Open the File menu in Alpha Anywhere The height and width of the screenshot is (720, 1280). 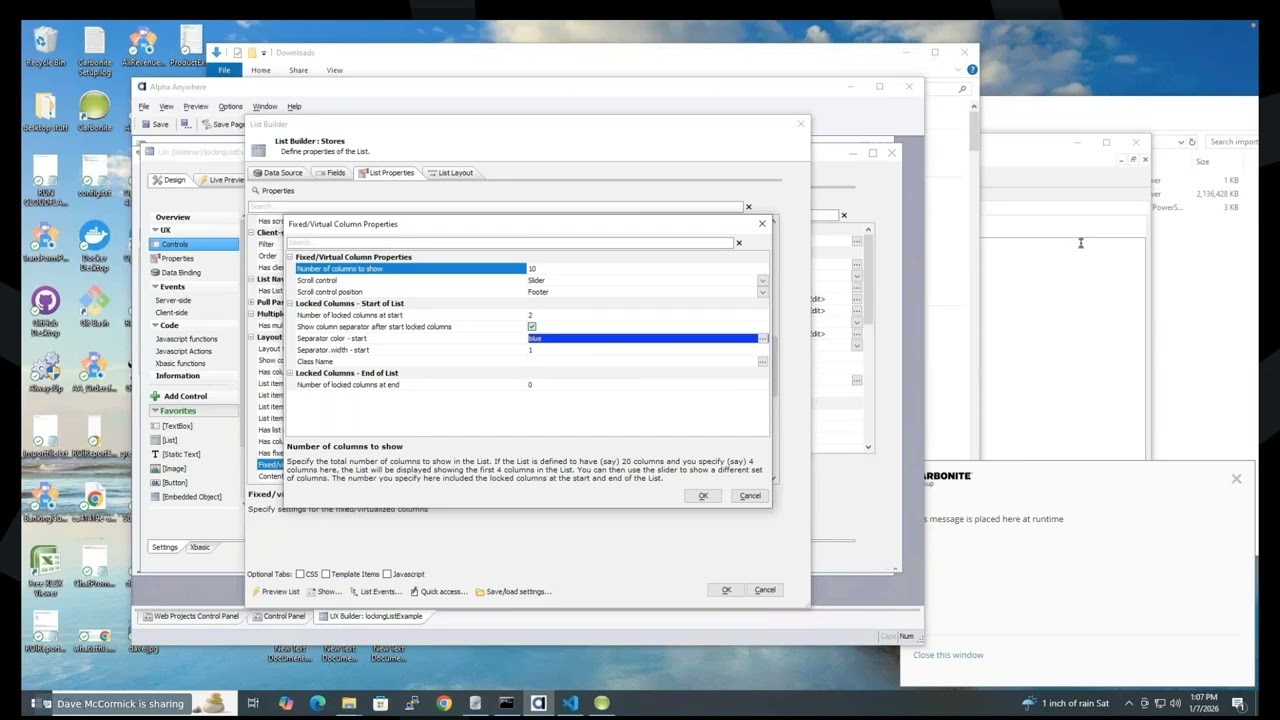coord(144,106)
